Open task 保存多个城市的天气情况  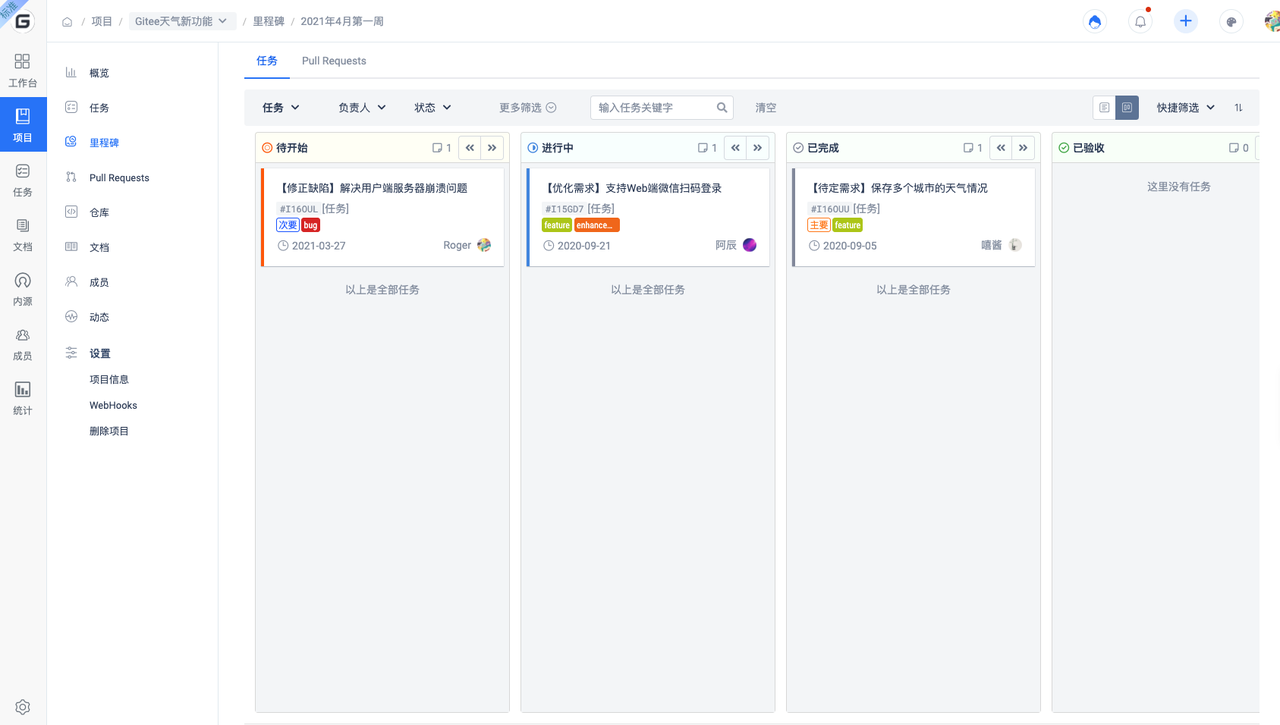[x=898, y=188]
